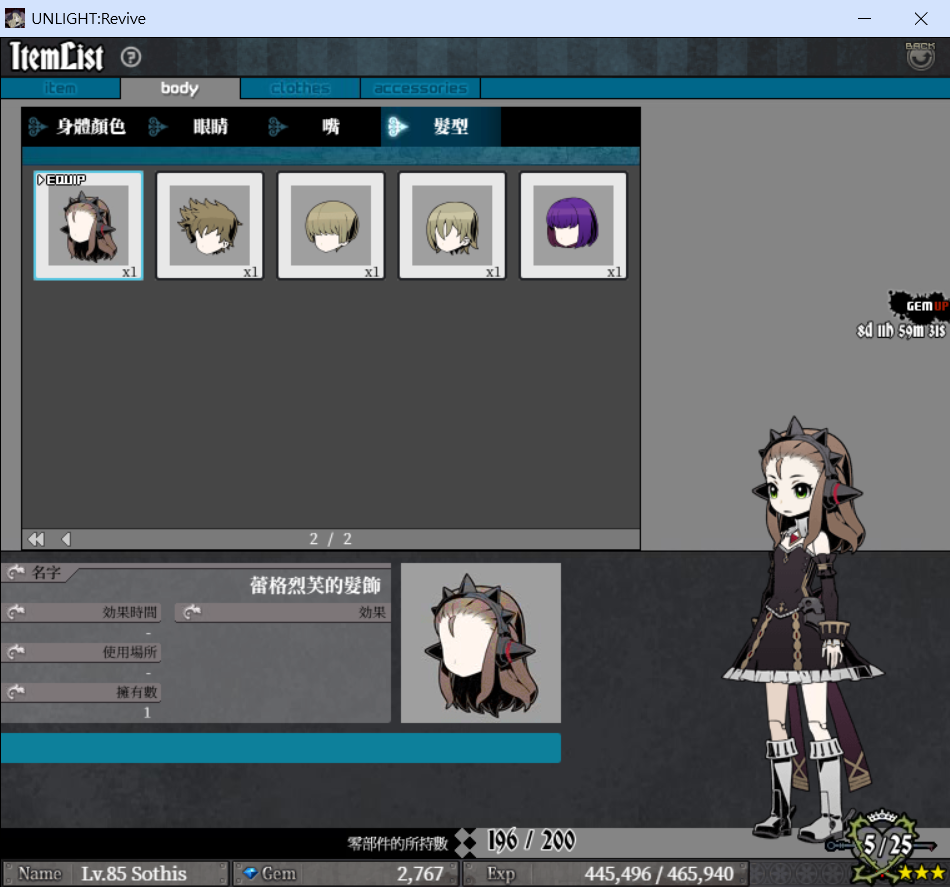The height and width of the screenshot is (887, 950).
Task: Go to previous page arrow
Action: tap(66, 539)
